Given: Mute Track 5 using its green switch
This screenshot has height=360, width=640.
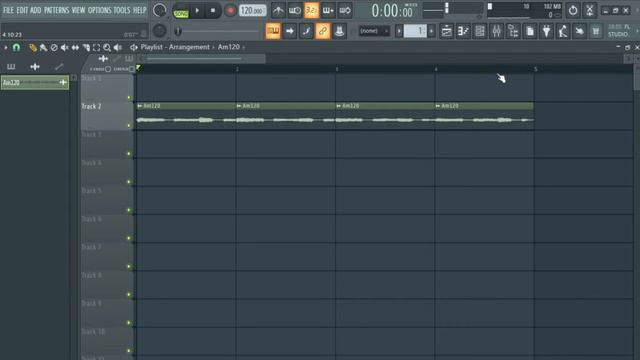Looking at the screenshot, I should (129, 210).
